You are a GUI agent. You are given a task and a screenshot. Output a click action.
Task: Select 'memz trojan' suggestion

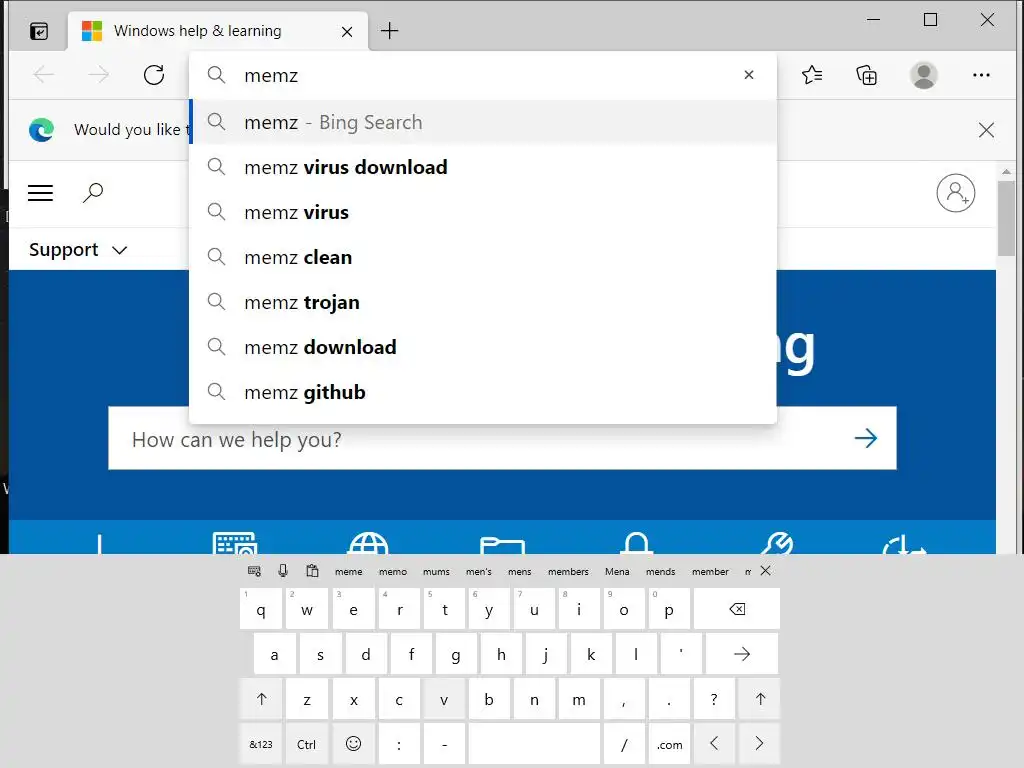click(x=483, y=302)
